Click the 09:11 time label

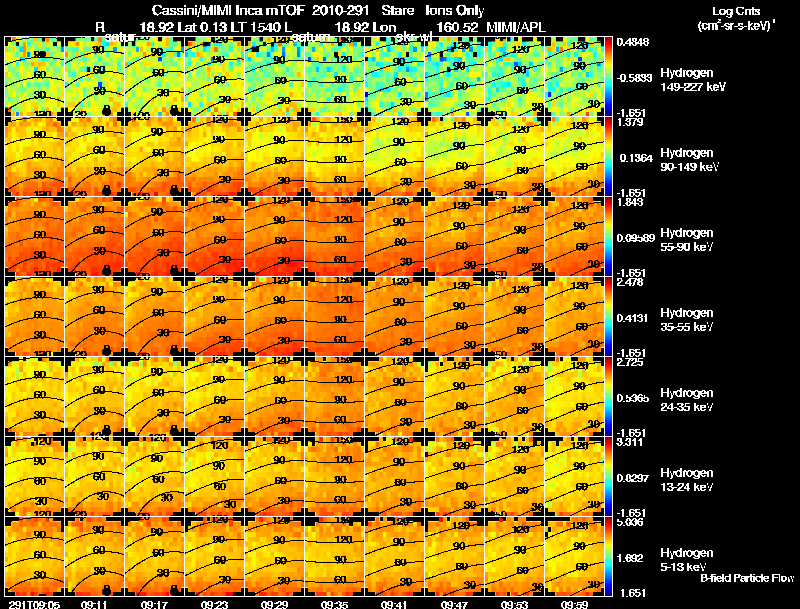coord(94,604)
